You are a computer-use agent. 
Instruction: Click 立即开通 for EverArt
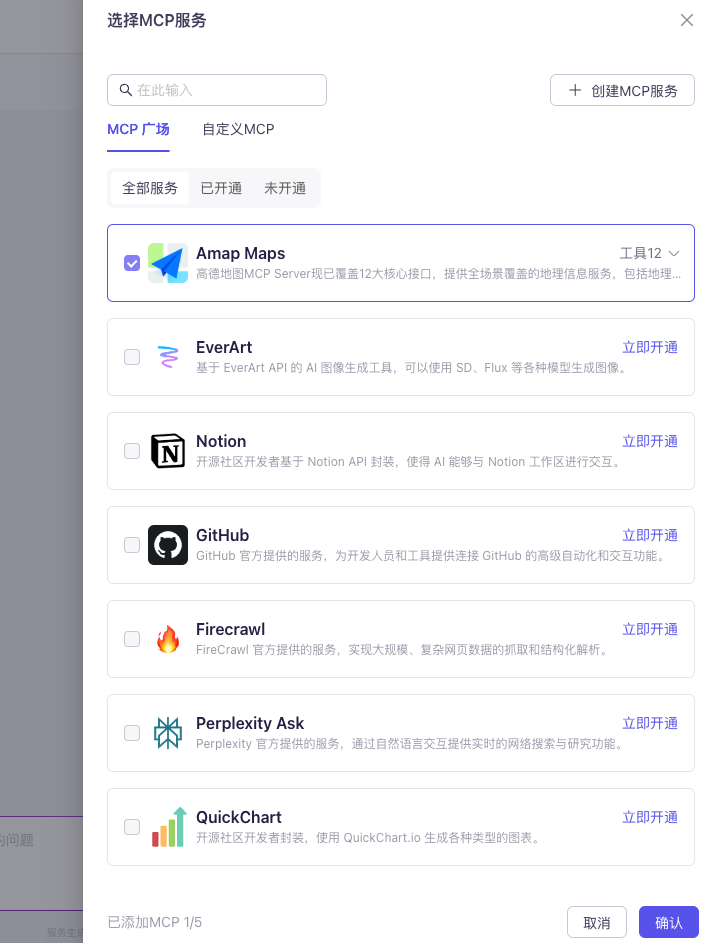650,347
